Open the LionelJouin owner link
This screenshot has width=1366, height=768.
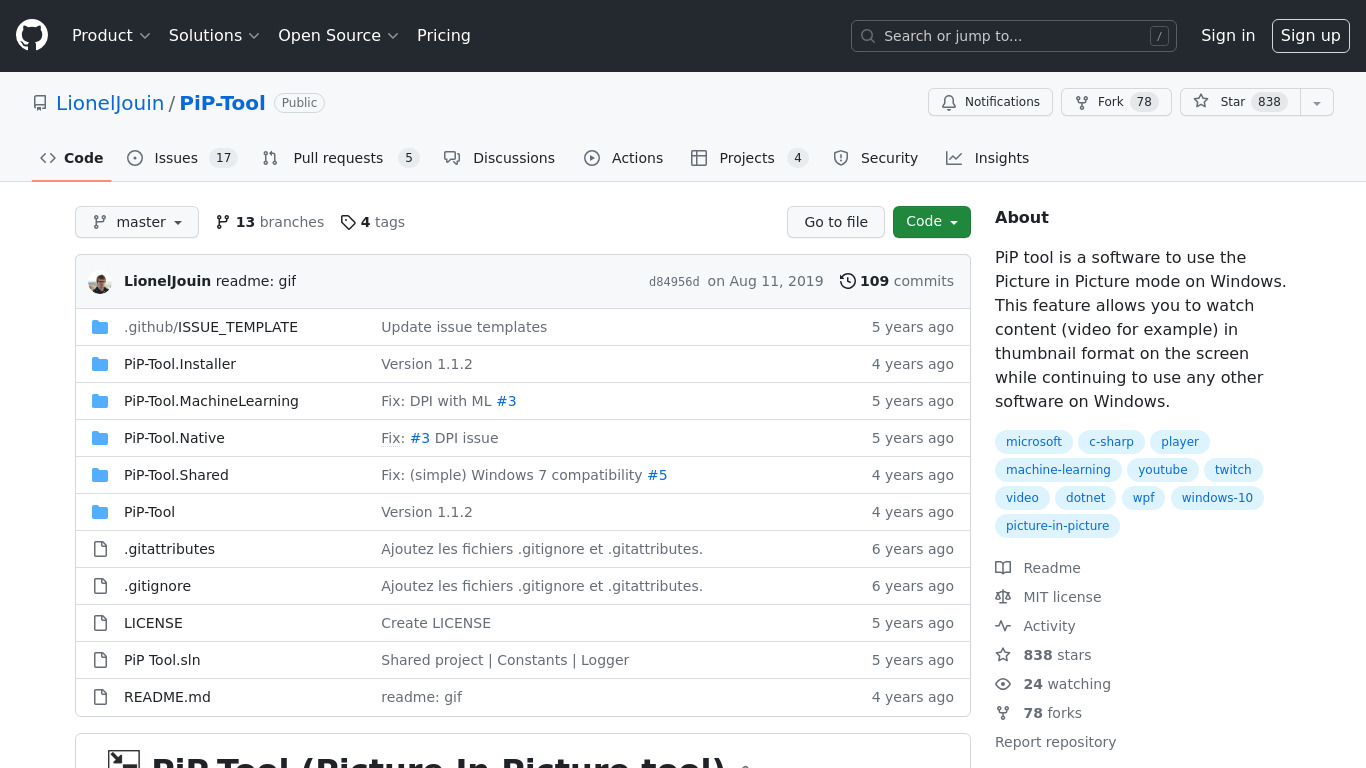(110, 103)
